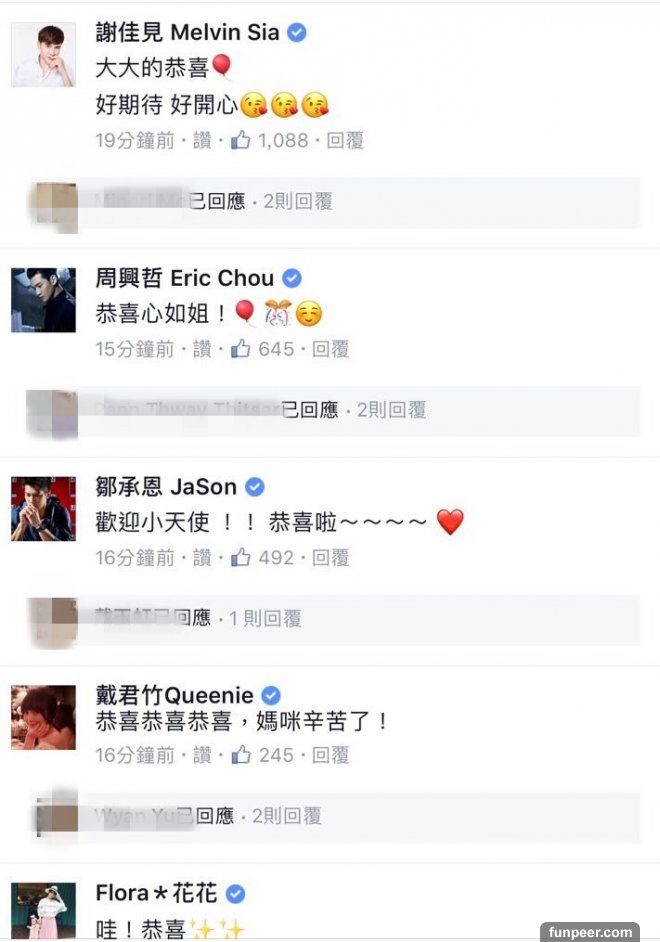Reply to Melvin Sia's comment via 回覆

tap(346, 141)
